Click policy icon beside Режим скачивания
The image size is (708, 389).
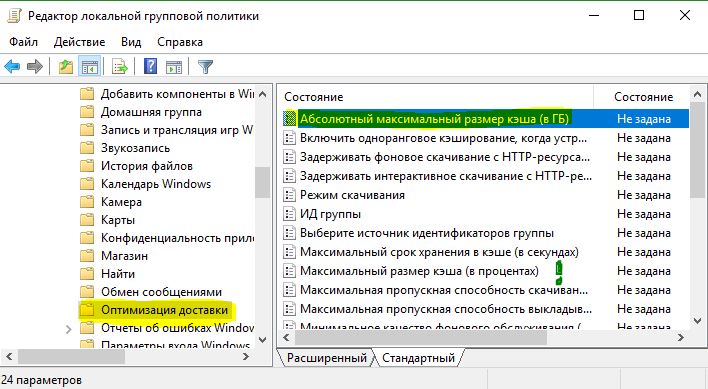pos(289,195)
